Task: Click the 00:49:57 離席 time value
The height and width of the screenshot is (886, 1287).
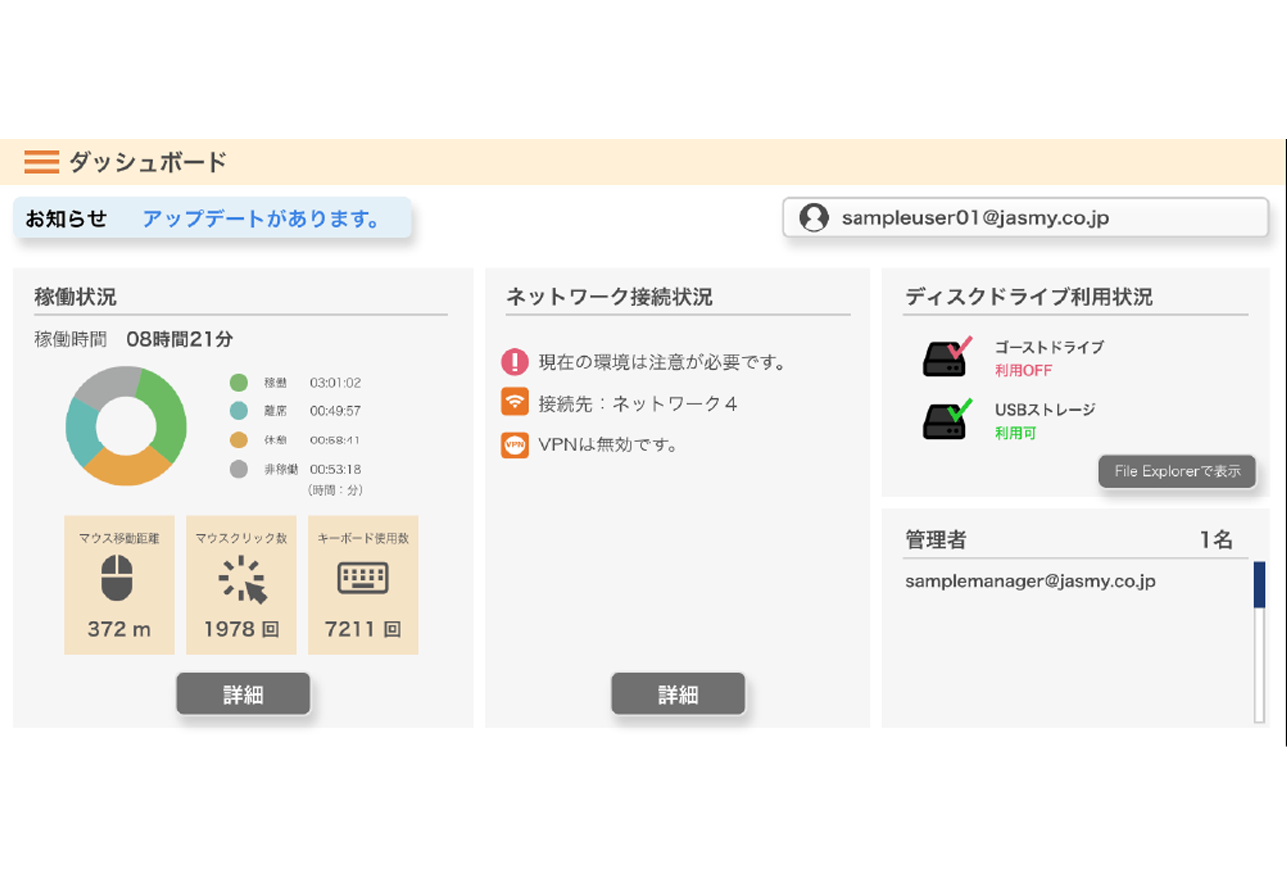Action: [x=335, y=411]
